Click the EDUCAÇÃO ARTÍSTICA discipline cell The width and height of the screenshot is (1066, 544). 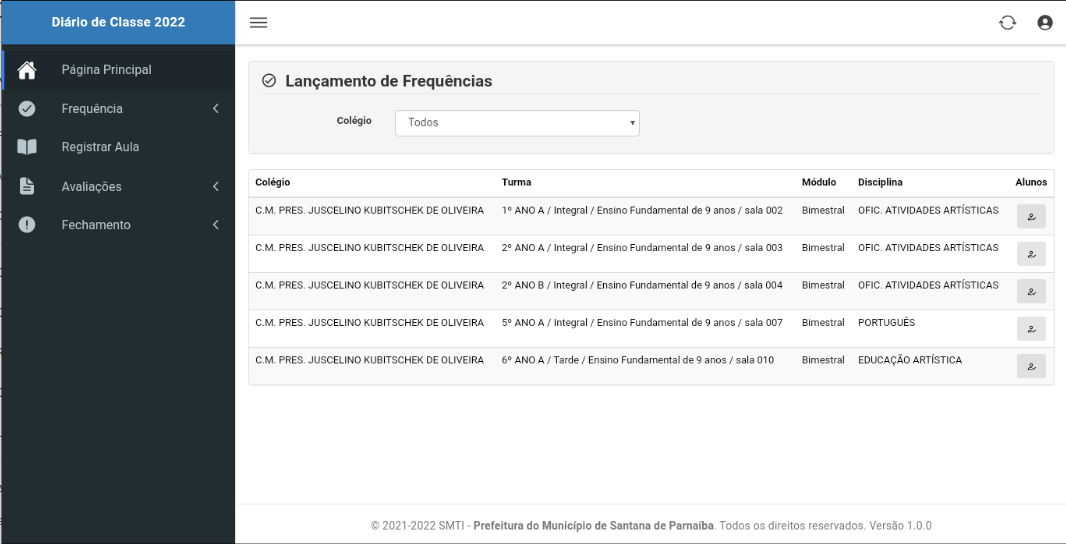[x=910, y=360]
